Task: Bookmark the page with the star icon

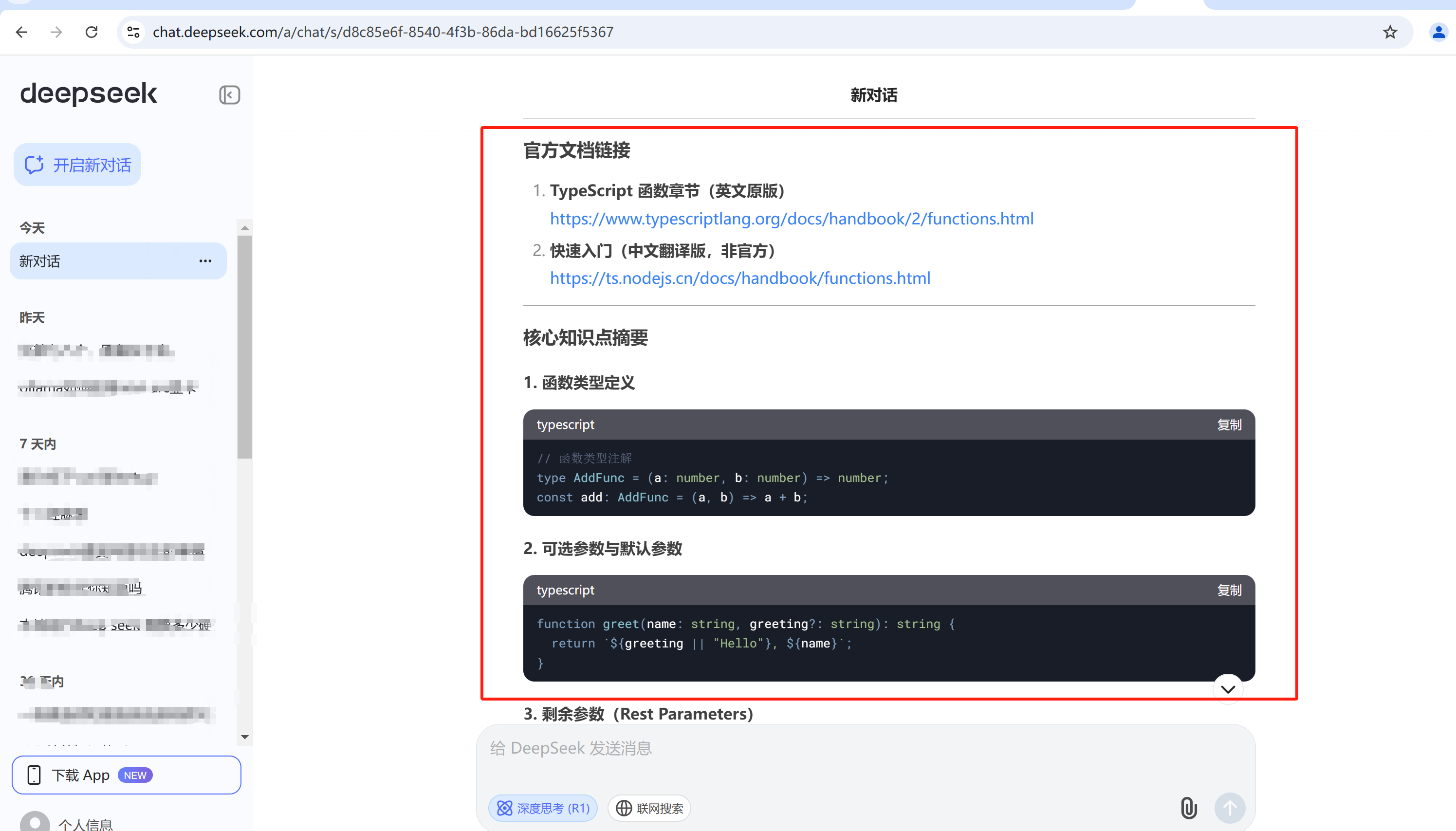Action: pos(1390,32)
